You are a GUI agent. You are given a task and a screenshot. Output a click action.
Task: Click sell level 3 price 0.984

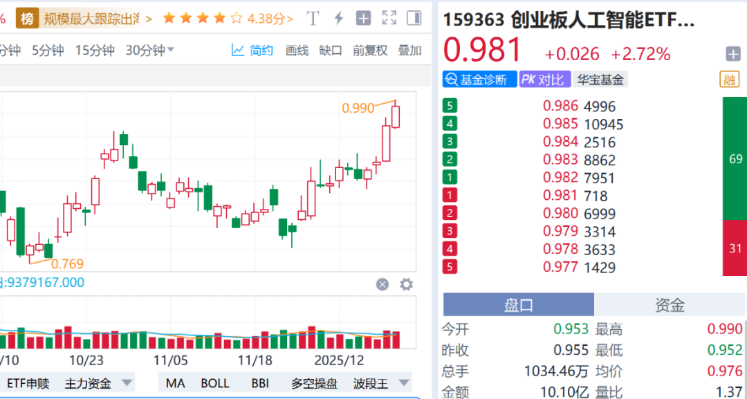[560, 142]
